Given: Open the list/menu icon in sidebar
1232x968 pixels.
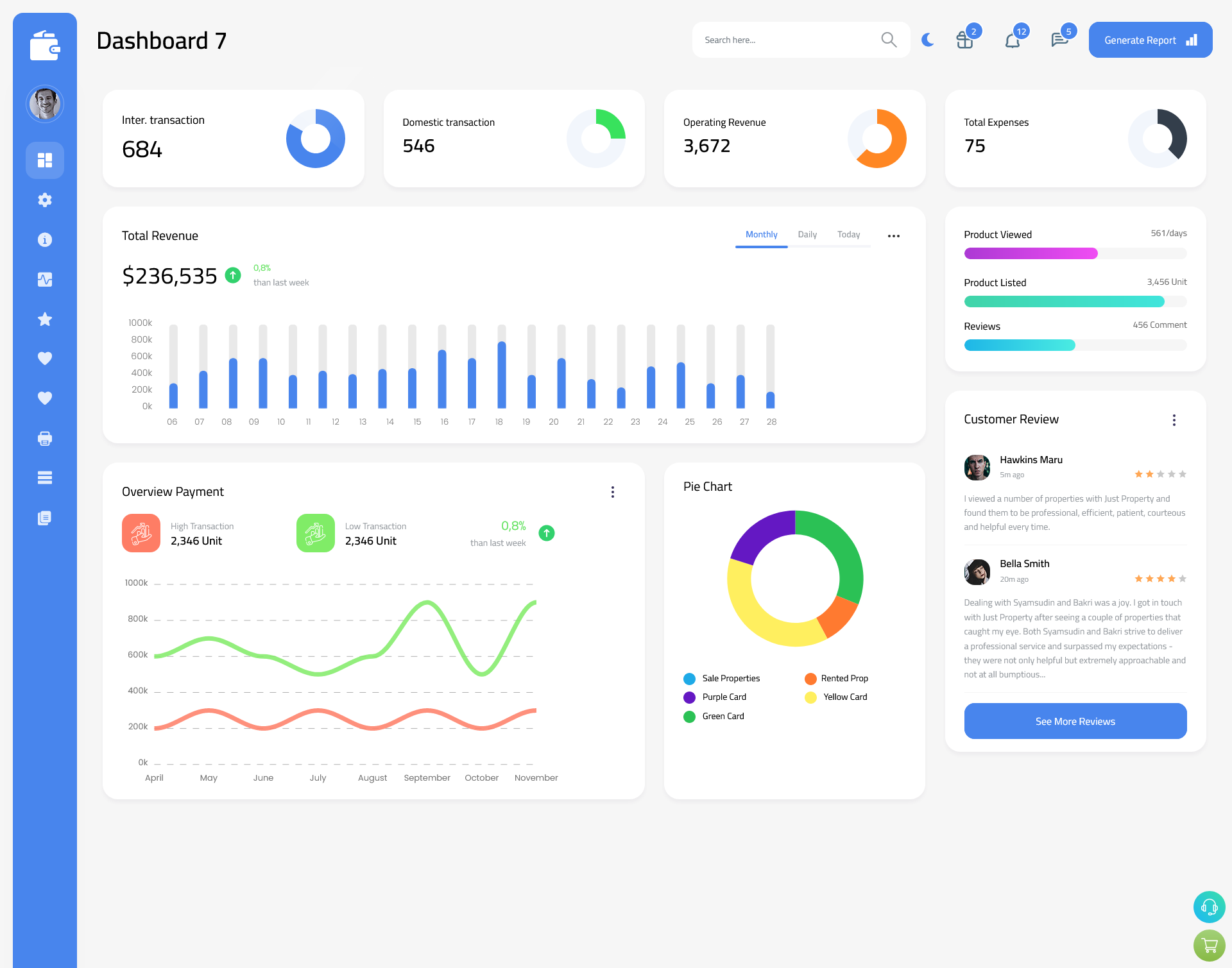Looking at the screenshot, I should click(x=44, y=477).
